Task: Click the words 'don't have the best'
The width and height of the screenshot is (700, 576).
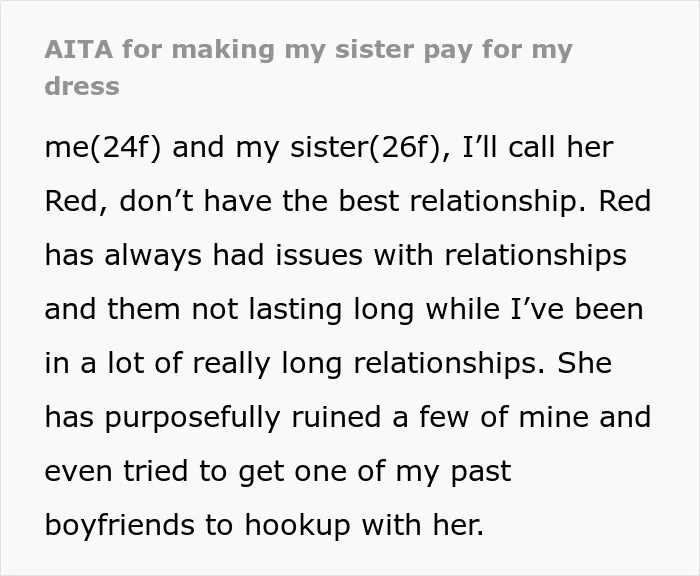Action: point(259,201)
